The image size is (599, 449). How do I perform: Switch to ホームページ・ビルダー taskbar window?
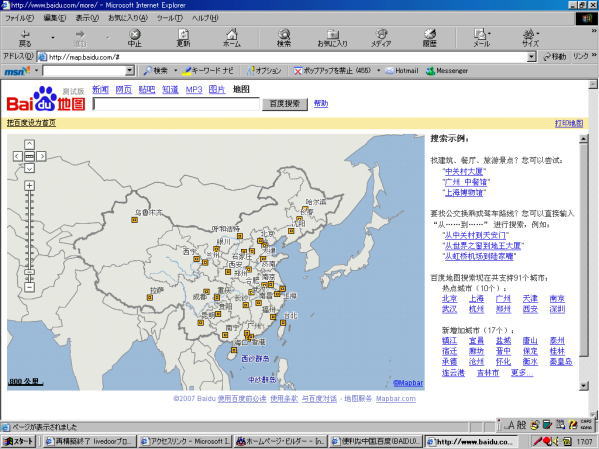[281, 441]
